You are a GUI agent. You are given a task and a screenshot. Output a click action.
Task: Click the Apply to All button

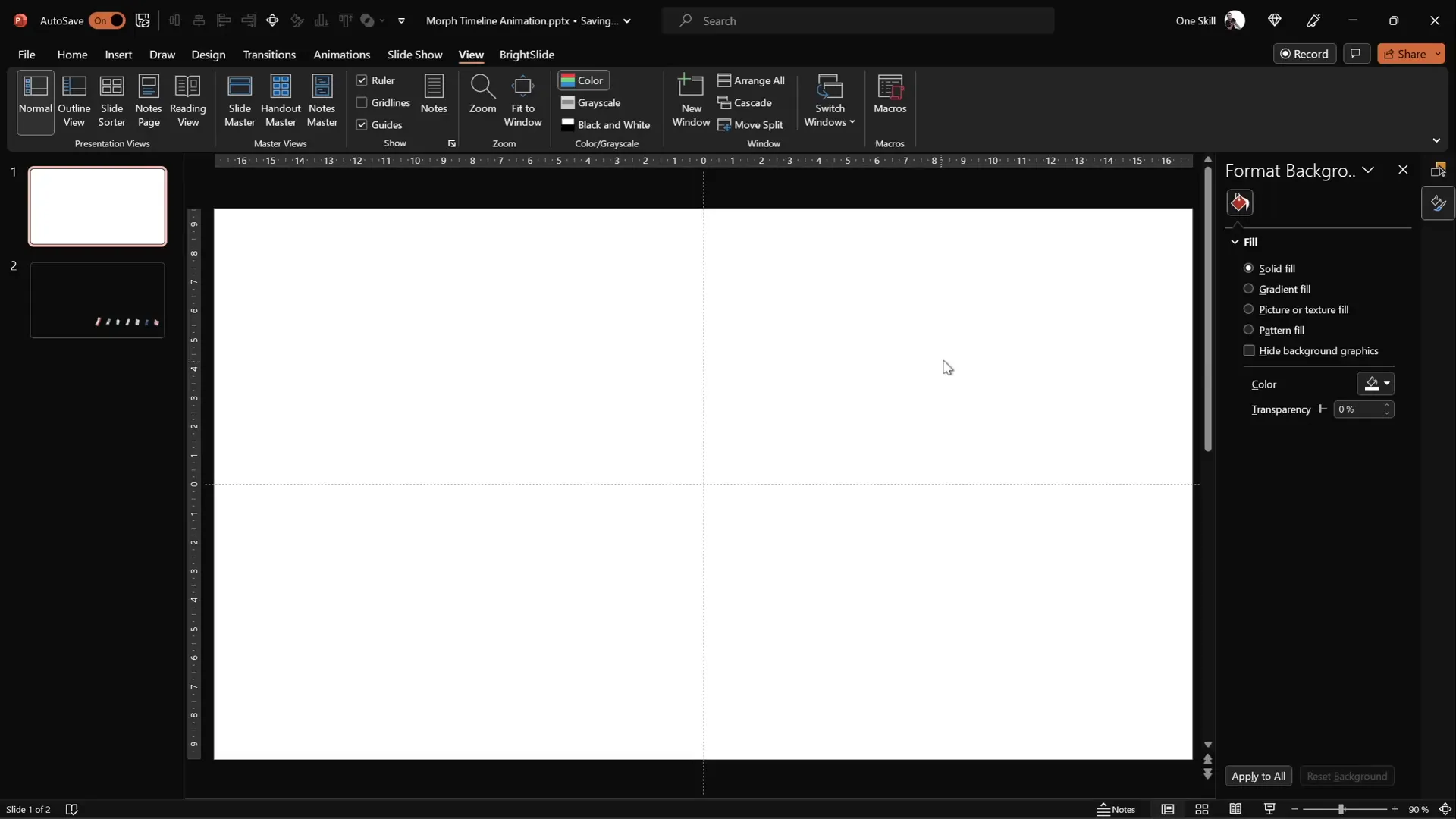pos(1259,776)
